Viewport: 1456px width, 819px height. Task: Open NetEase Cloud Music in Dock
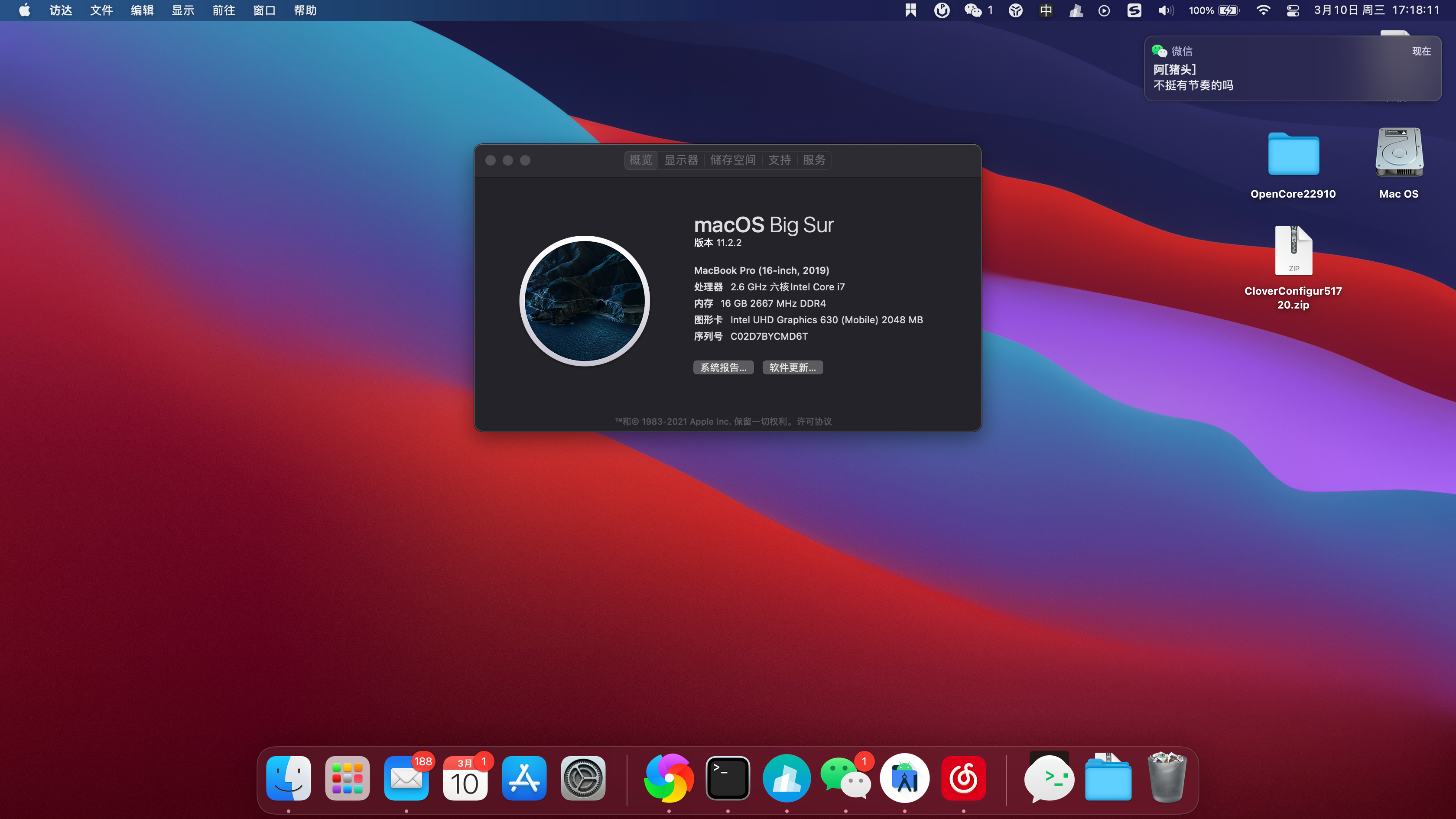pos(963,778)
